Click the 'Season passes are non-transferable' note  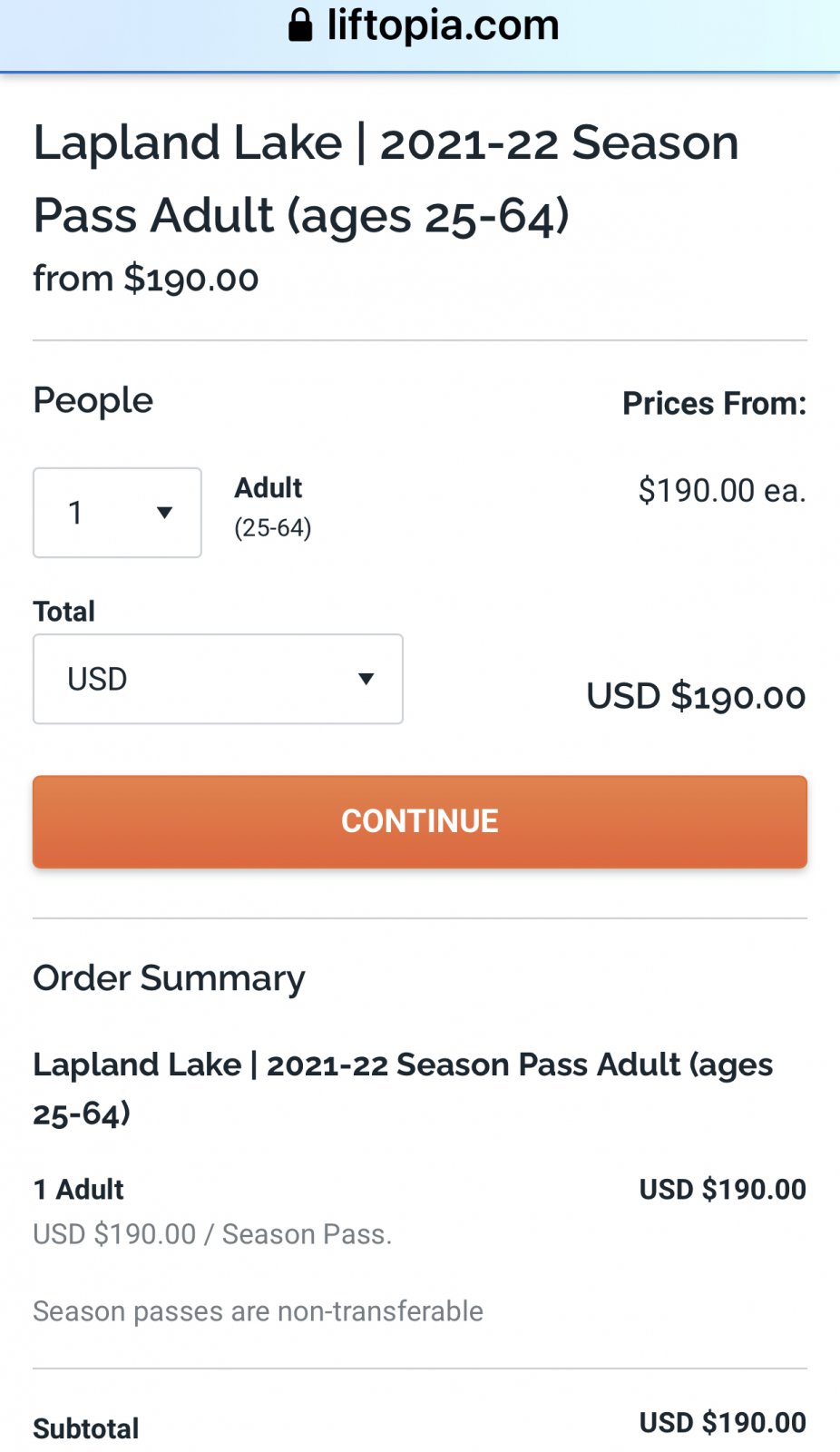click(258, 1311)
